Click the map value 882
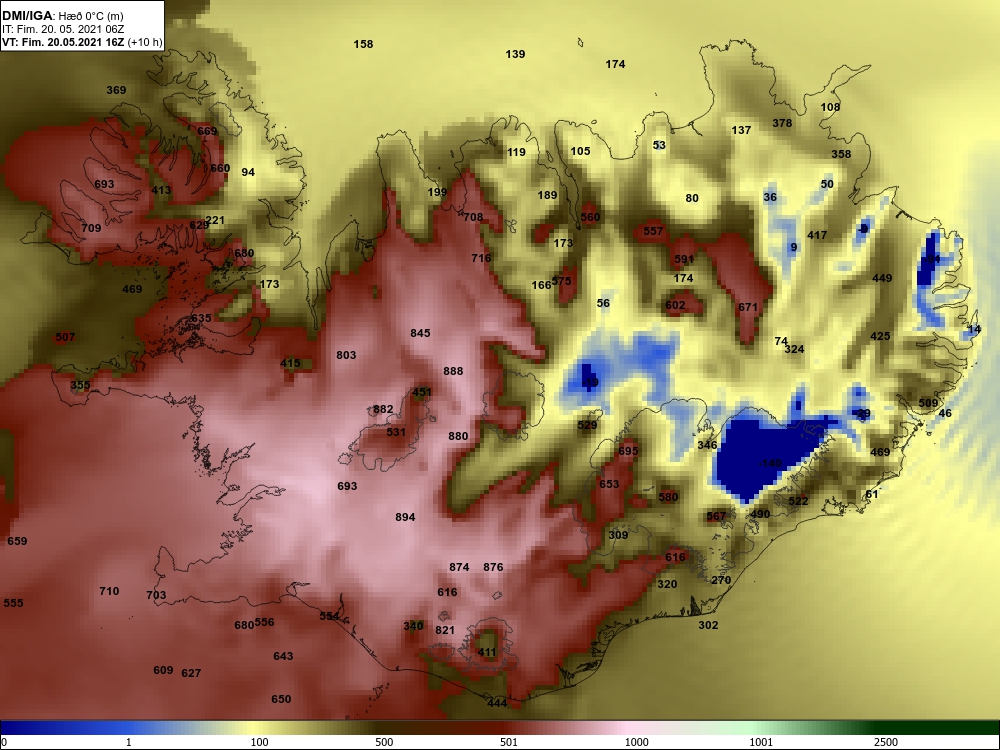Screen dimensions: 1000x750 [x=383, y=409]
